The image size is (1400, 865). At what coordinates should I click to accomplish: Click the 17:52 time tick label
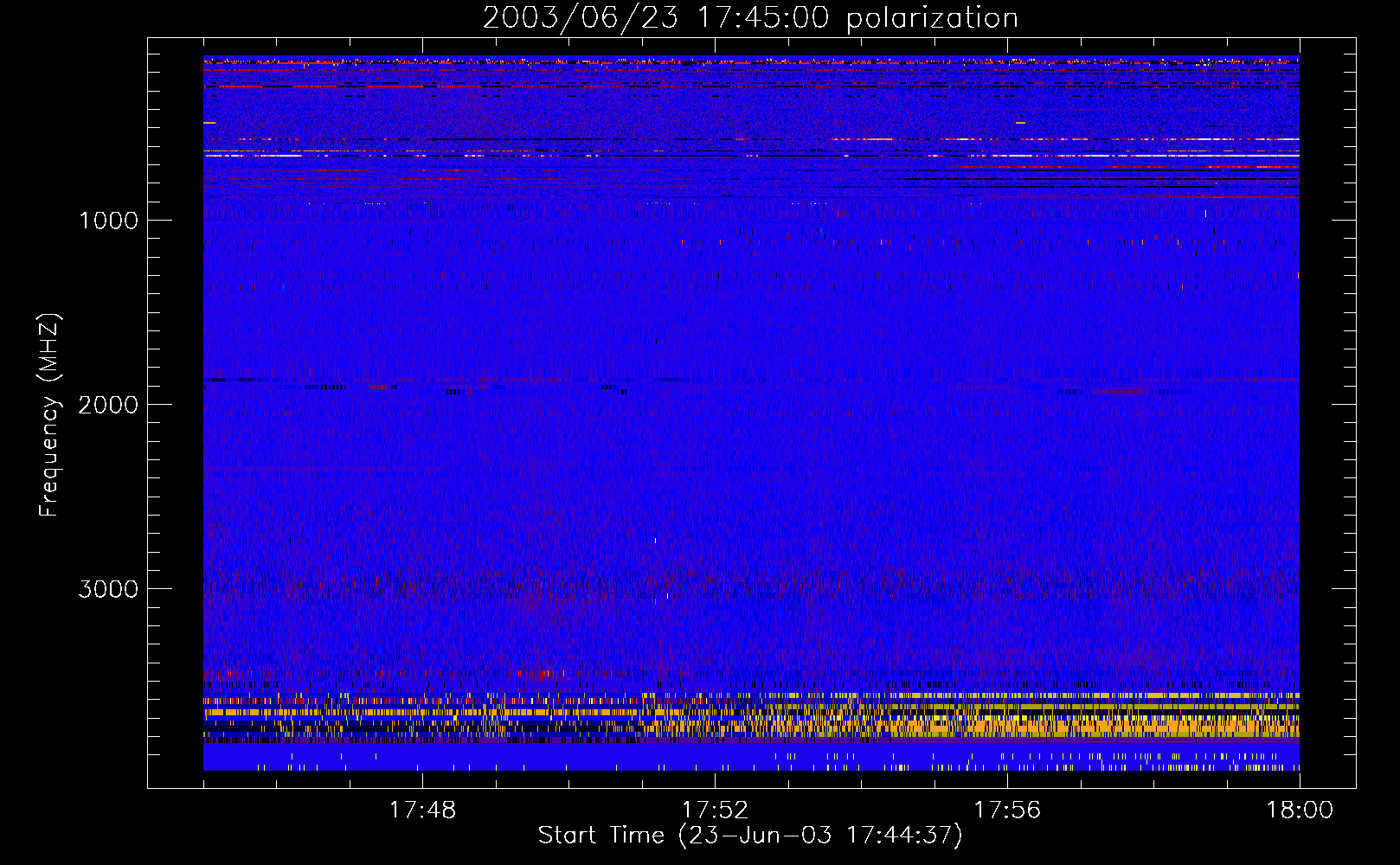click(x=715, y=811)
